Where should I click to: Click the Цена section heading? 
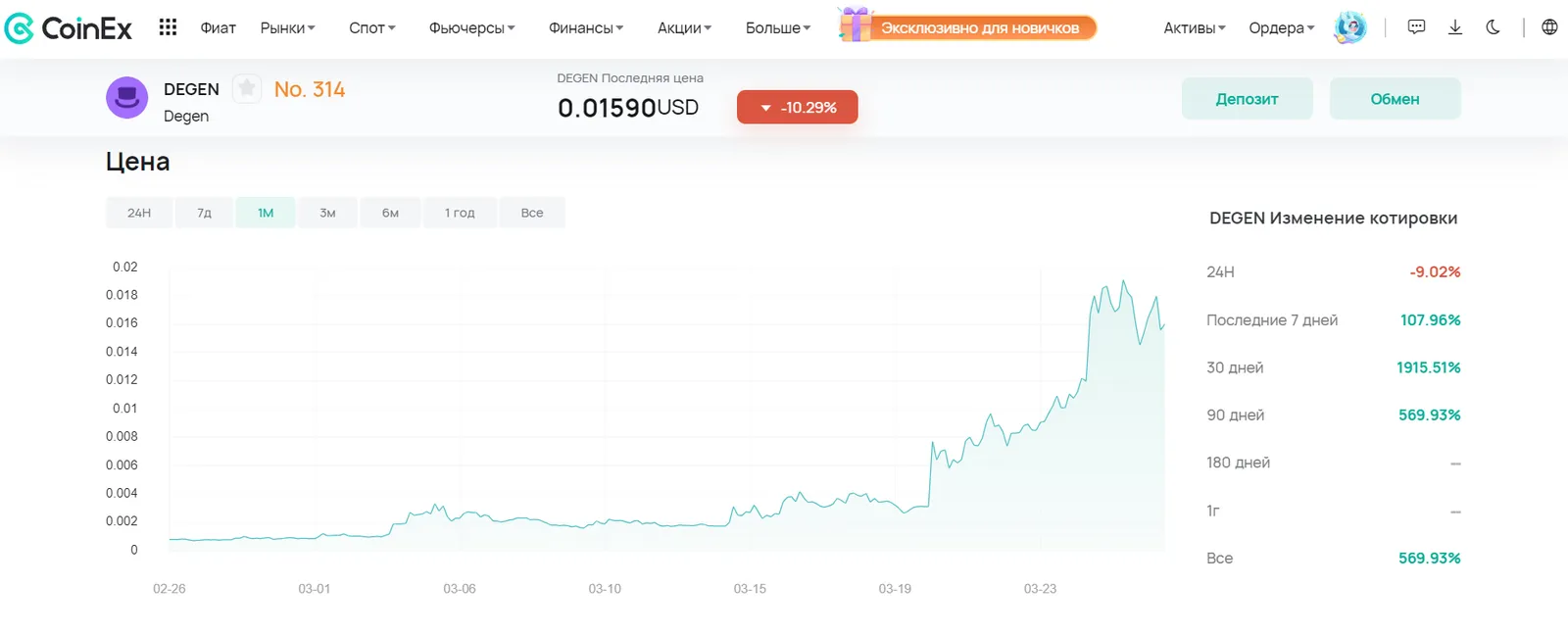[x=138, y=162]
